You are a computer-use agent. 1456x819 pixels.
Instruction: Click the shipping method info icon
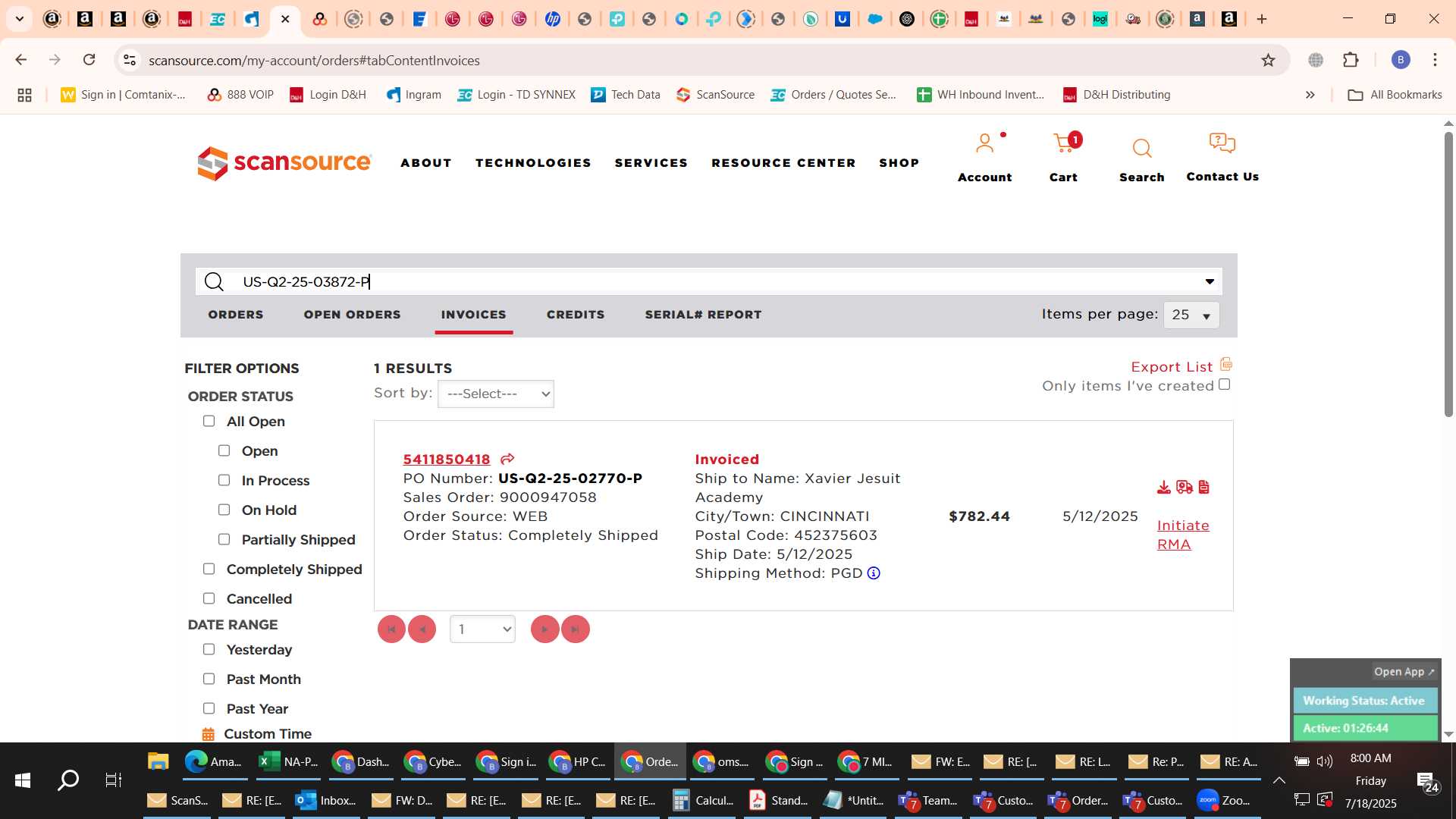click(874, 573)
